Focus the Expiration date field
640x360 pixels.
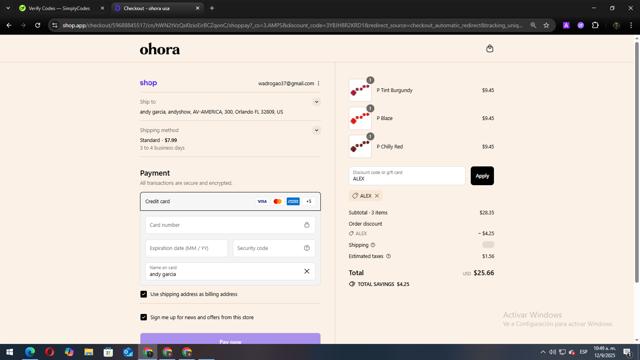[186, 248]
